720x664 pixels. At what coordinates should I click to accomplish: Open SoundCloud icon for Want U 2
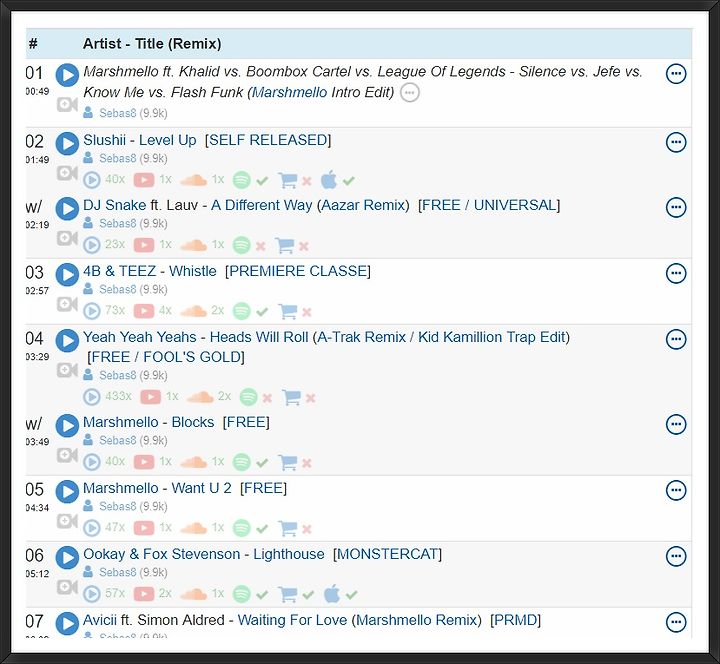194,528
